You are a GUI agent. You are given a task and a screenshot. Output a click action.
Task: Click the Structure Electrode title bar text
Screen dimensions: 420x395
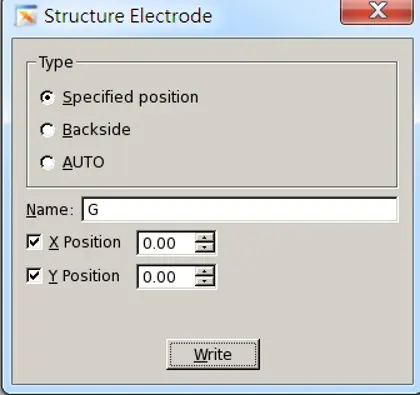pyautogui.click(x=128, y=16)
